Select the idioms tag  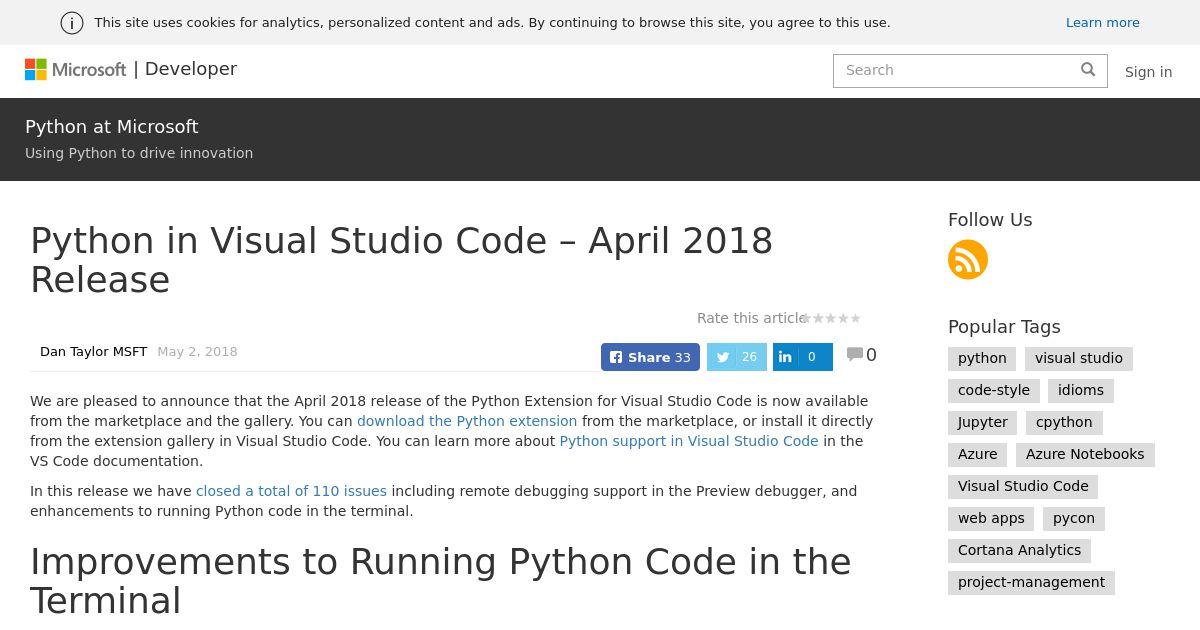point(1081,390)
